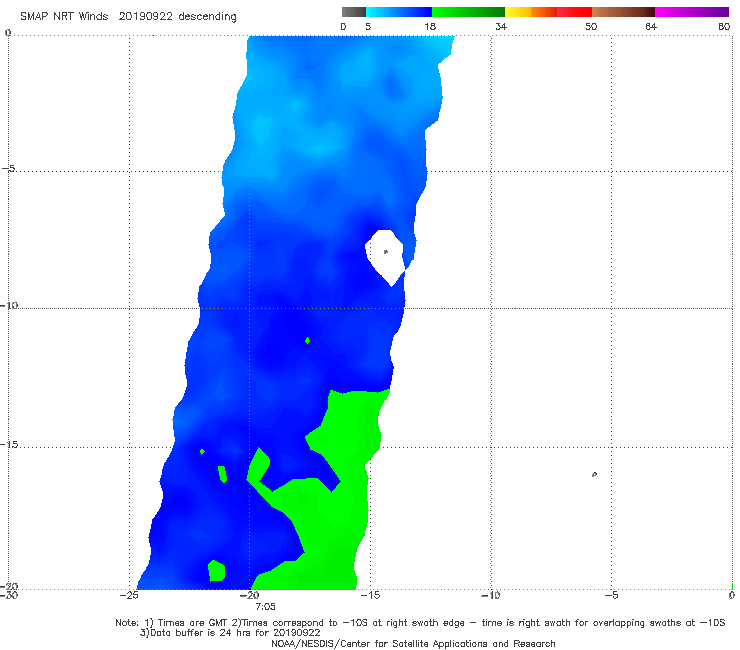The image size is (740, 650).
Task: Click the green segment of the color bar
Action: click(x=468, y=12)
